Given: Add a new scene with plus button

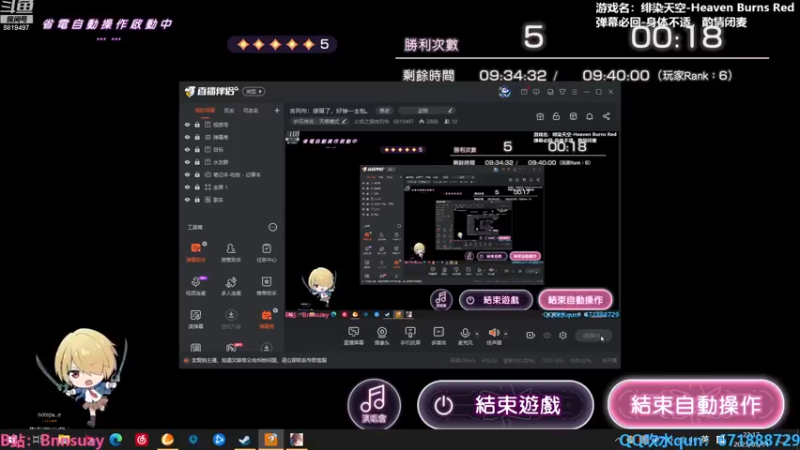Looking at the screenshot, I should (x=277, y=110).
